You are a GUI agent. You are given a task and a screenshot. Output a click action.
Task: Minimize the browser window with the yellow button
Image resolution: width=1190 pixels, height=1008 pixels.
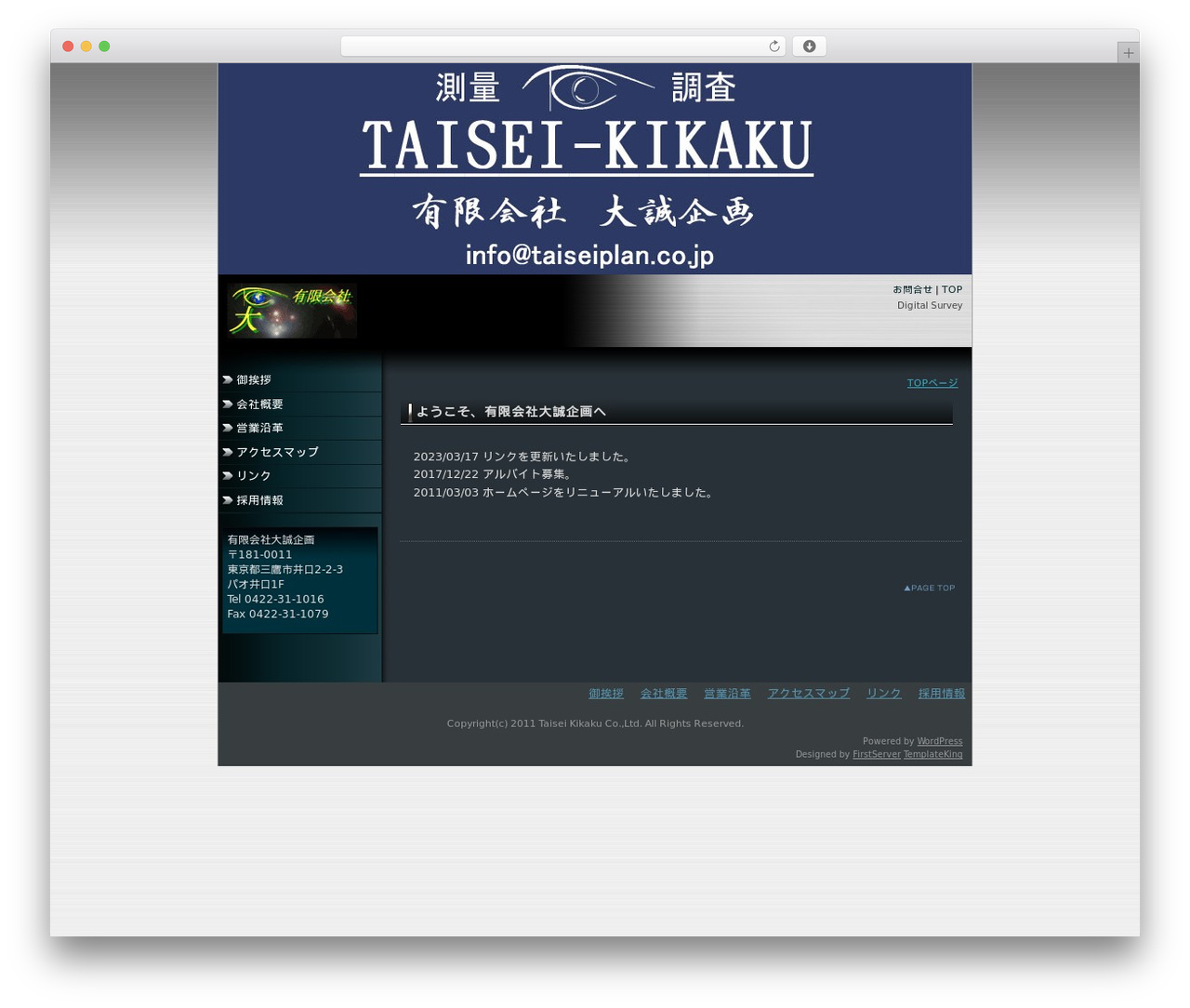(x=86, y=46)
